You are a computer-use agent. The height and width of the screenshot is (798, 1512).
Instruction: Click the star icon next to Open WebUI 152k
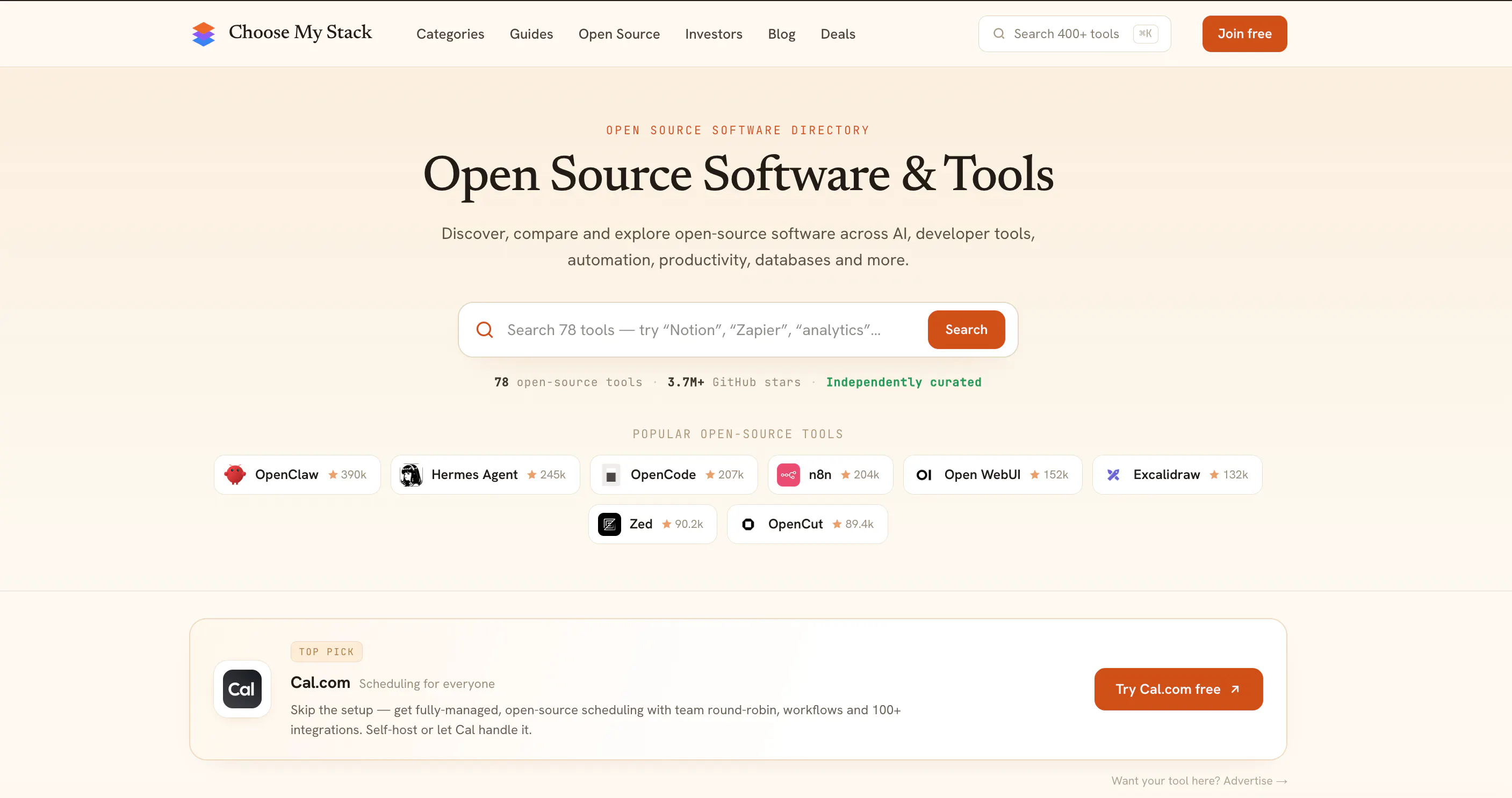(x=1035, y=475)
